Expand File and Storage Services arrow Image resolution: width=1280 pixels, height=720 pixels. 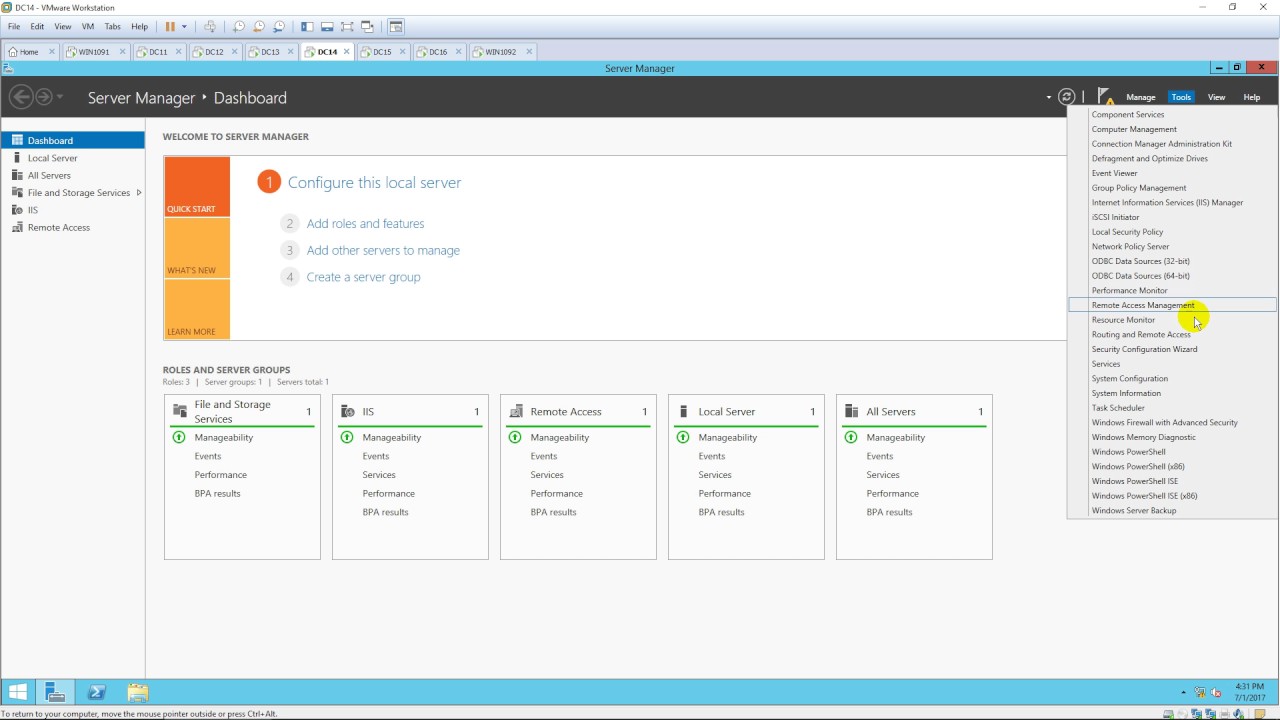pos(138,192)
